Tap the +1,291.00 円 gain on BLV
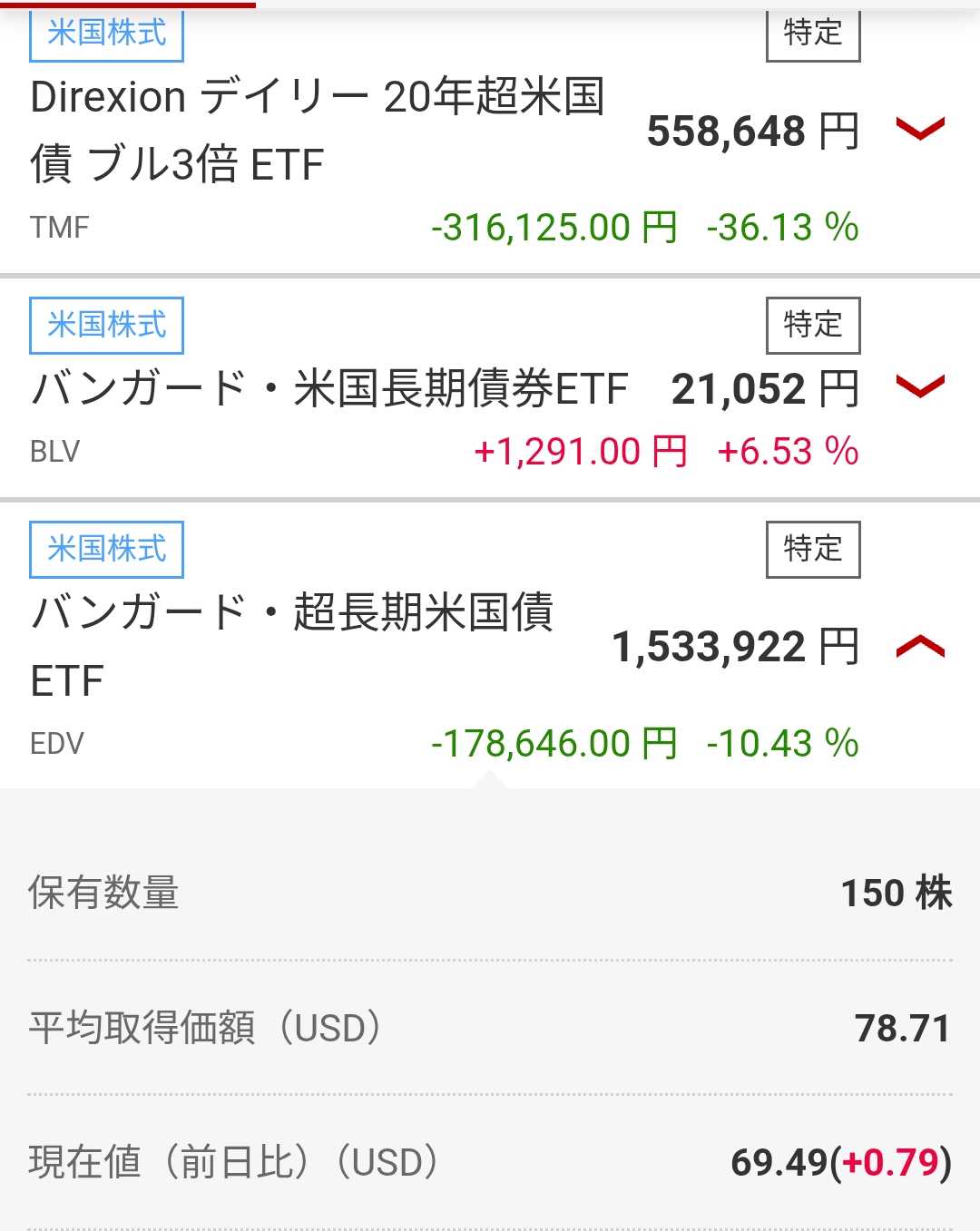The image size is (980, 1231). click(x=581, y=451)
